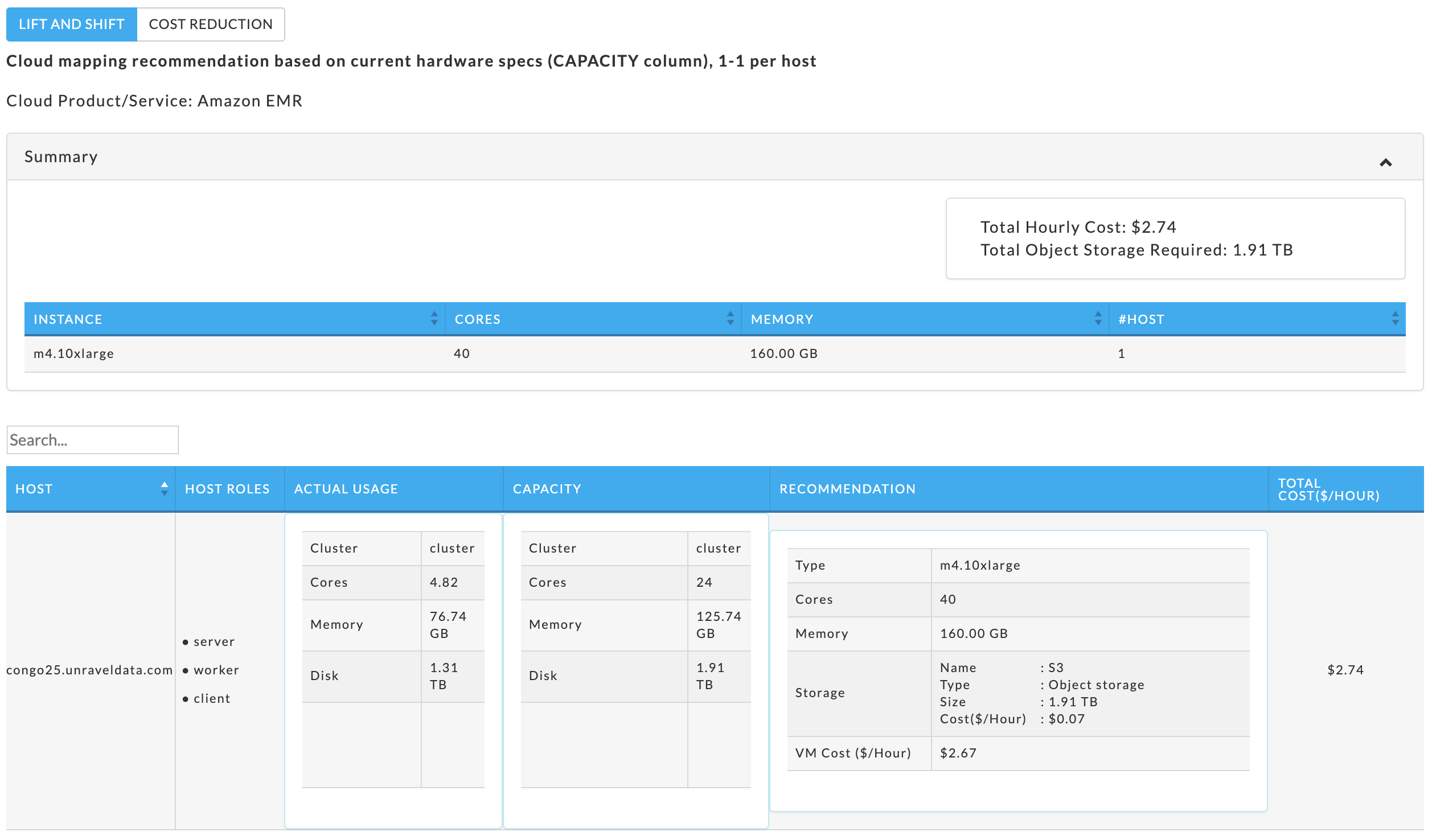Click capacity cores value 24
The image size is (1432, 840).
(x=704, y=582)
